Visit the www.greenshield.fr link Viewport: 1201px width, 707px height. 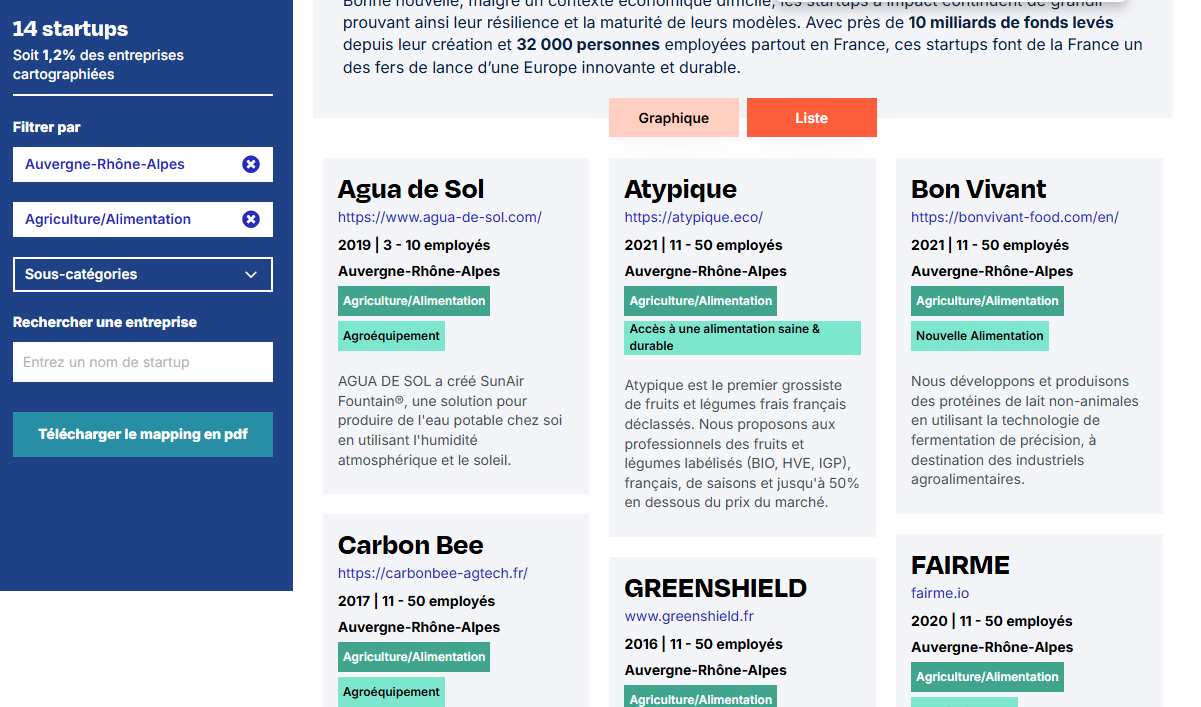tap(689, 616)
